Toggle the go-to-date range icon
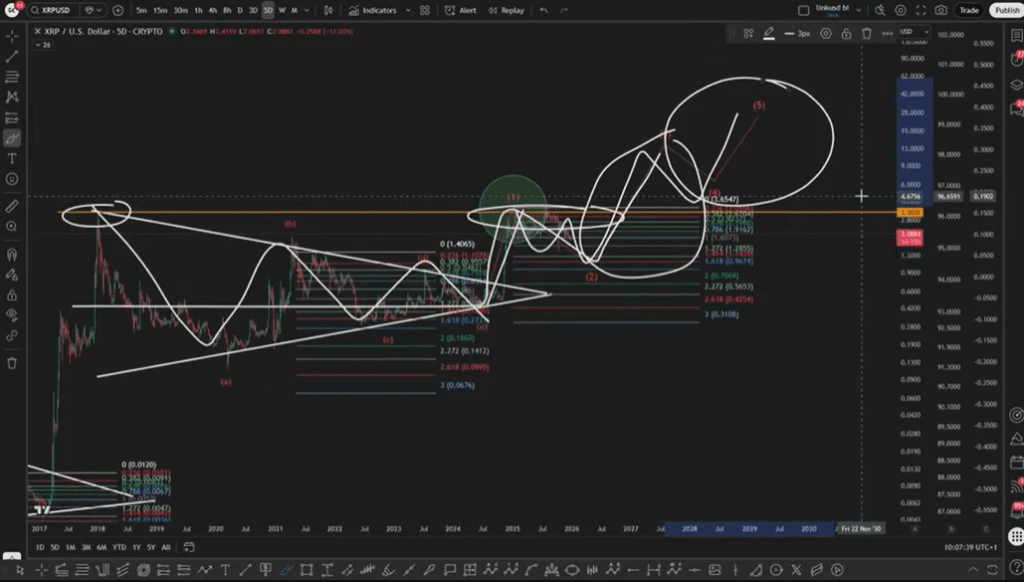Image resolution: width=1024 pixels, height=582 pixels. coord(189,547)
